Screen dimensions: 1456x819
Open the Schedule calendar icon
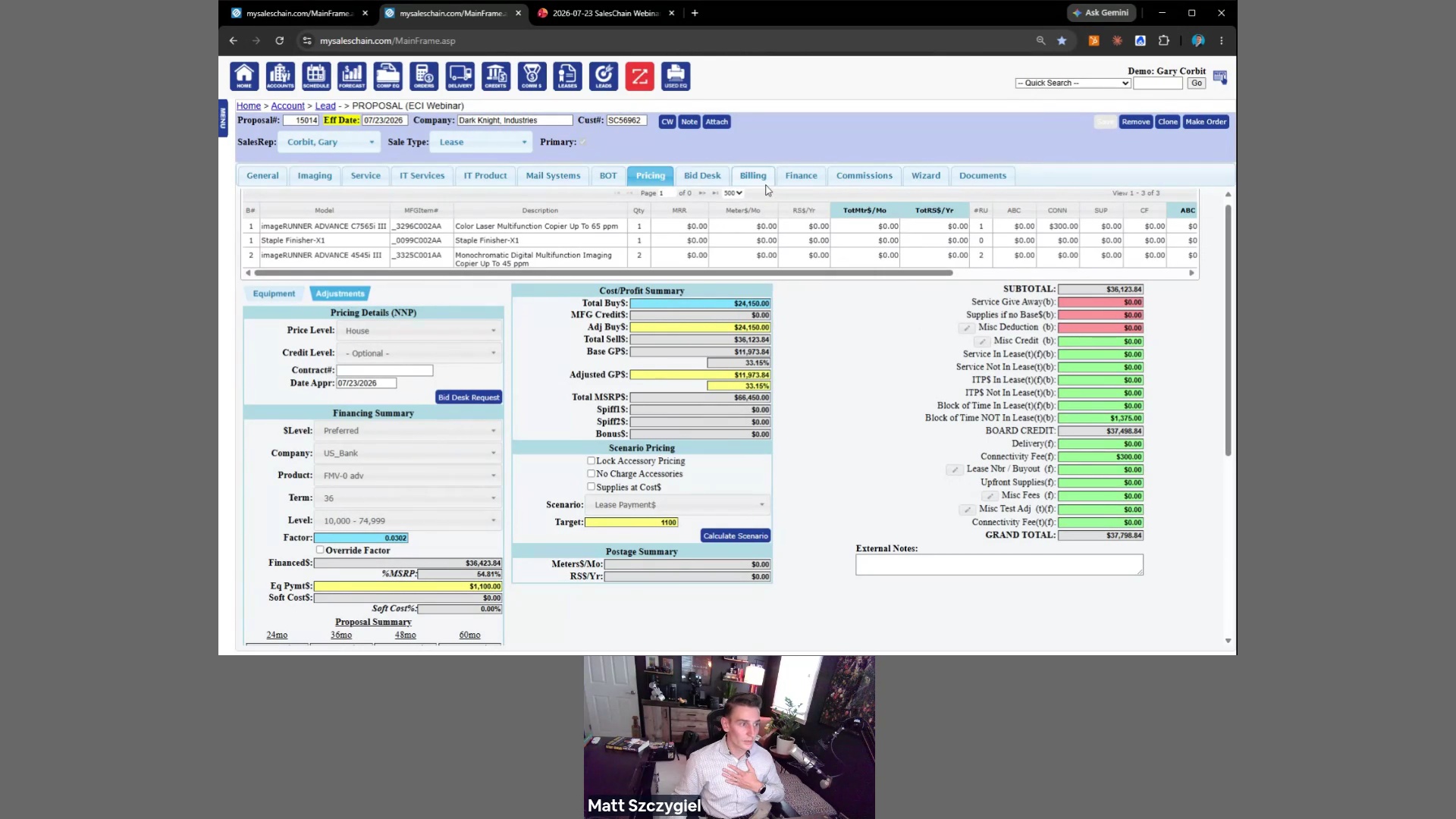[315, 76]
